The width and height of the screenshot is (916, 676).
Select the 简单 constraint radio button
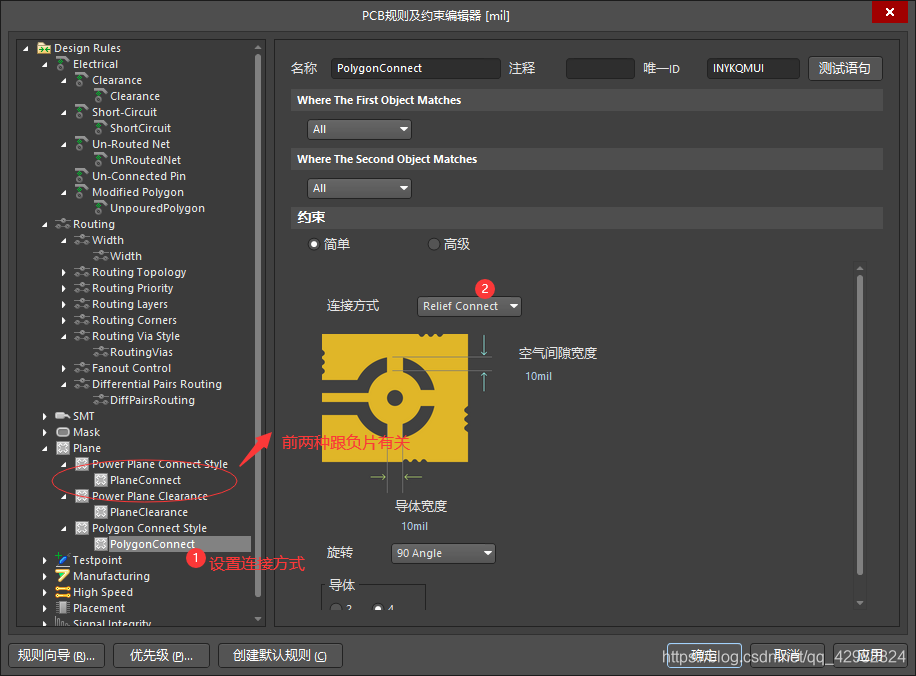pos(314,244)
